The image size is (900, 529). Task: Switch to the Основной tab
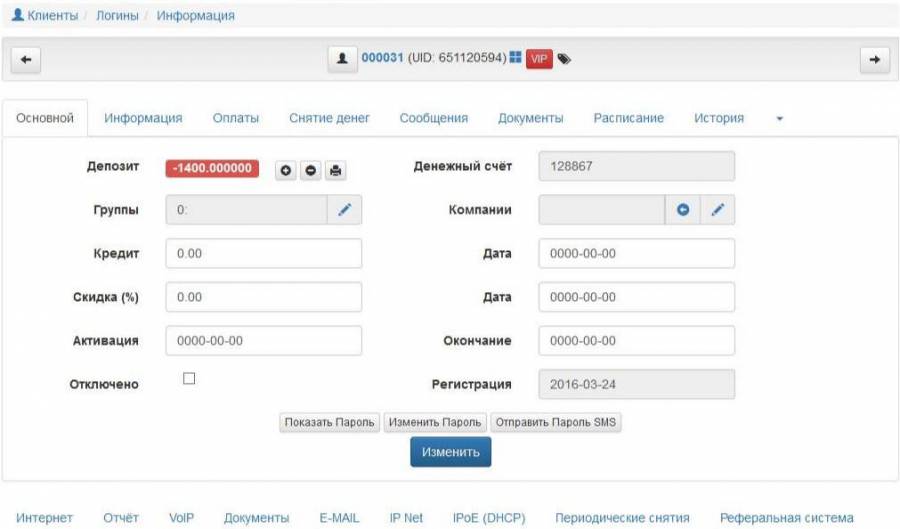45,118
